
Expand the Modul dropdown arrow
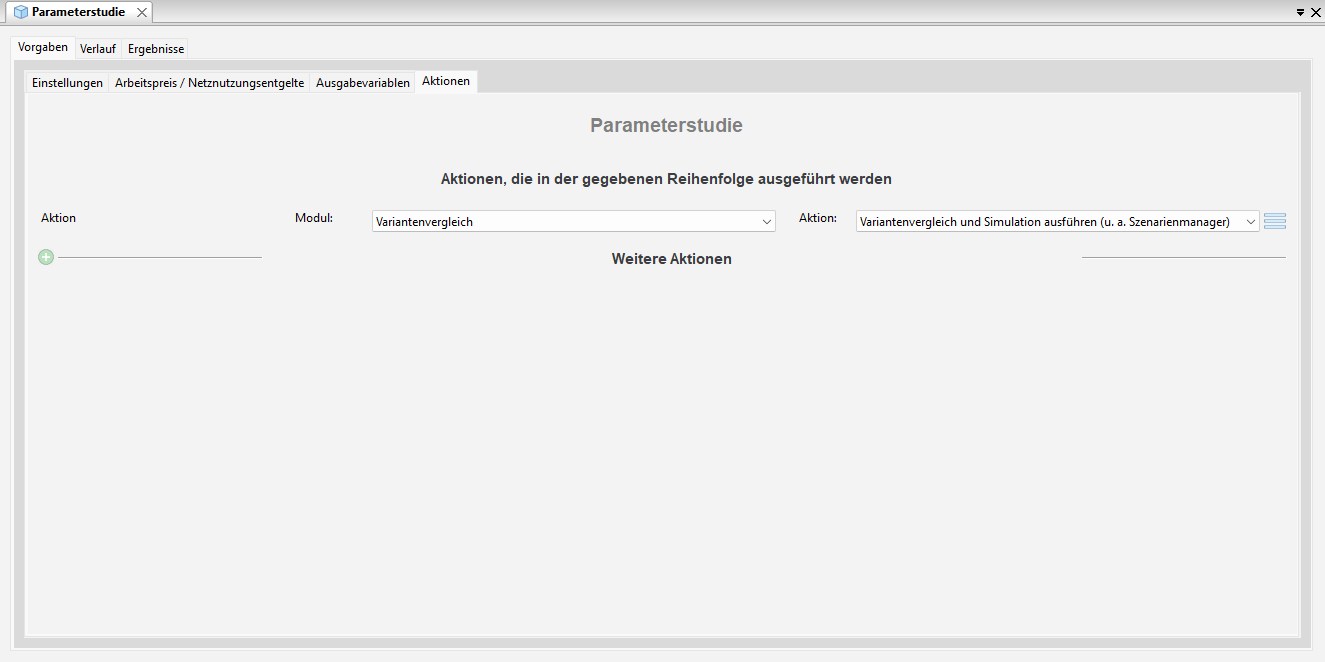coord(766,222)
